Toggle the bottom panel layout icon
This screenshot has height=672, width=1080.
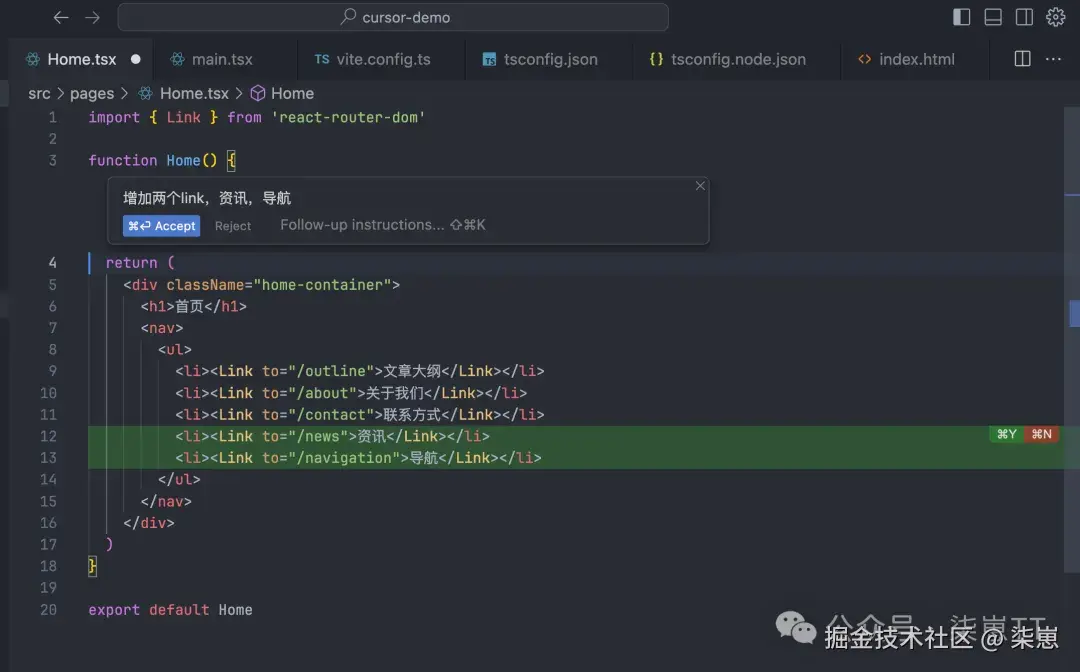pyautogui.click(x=993, y=17)
